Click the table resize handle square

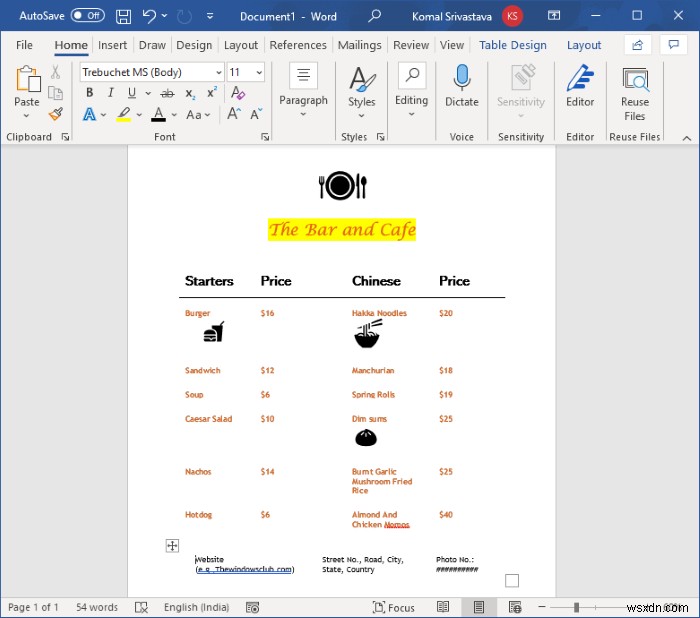click(x=512, y=580)
